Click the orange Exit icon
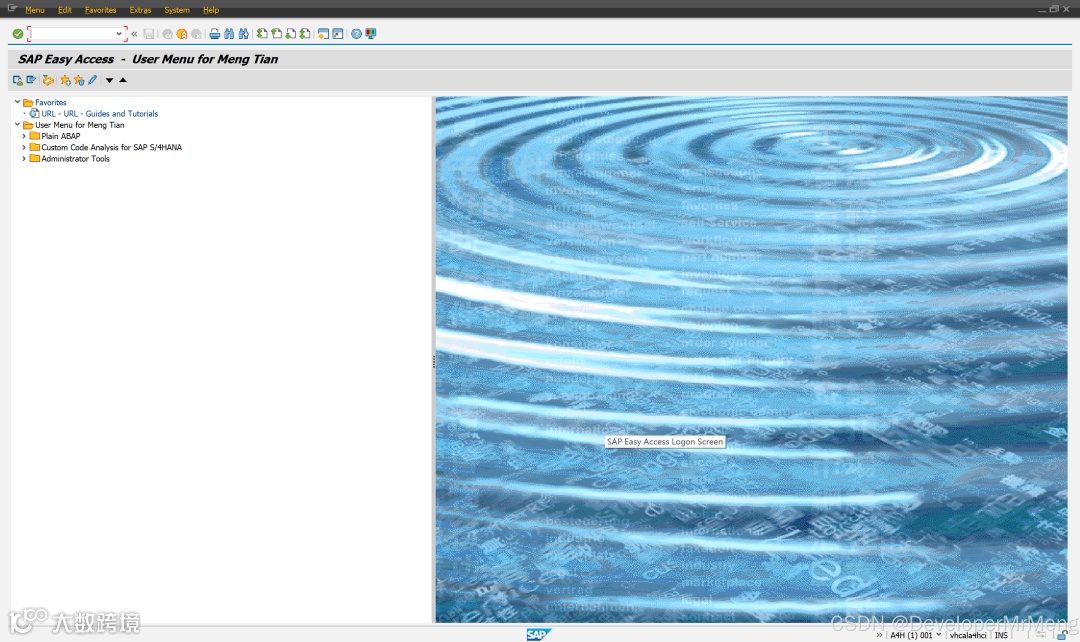1080x642 pixels. click(x=182, y=34)
